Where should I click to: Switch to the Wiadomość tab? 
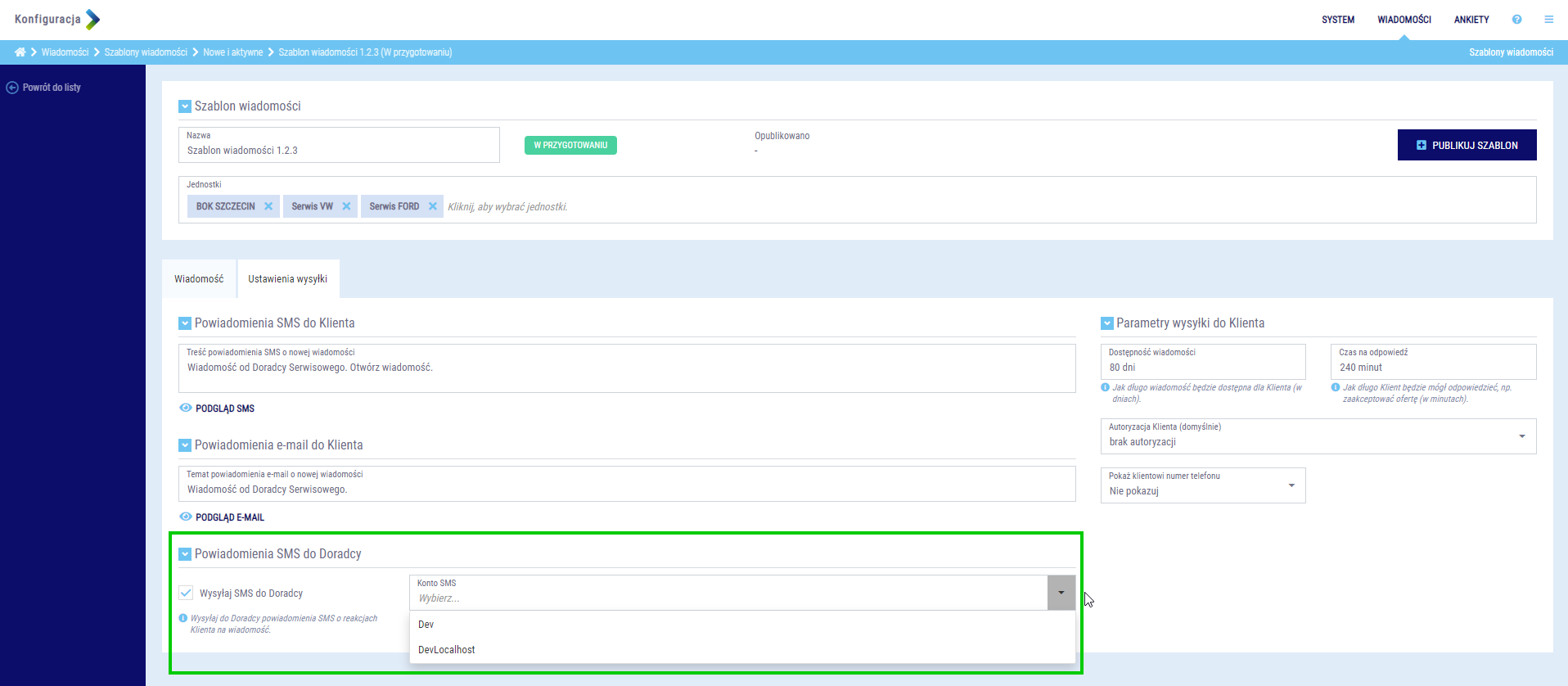click(x=199, y=279)
